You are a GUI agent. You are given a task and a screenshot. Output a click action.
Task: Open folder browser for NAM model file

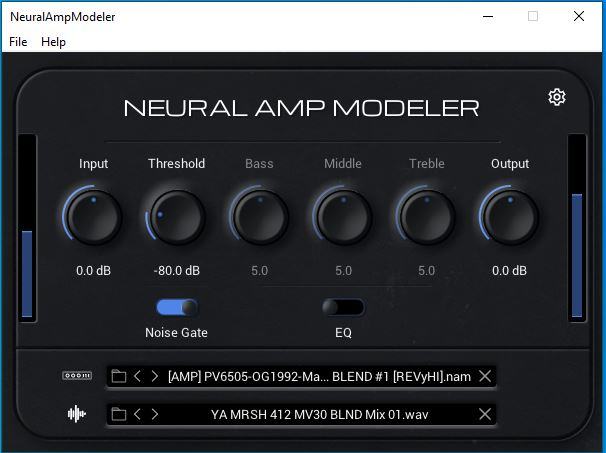[x=119, y=376]
